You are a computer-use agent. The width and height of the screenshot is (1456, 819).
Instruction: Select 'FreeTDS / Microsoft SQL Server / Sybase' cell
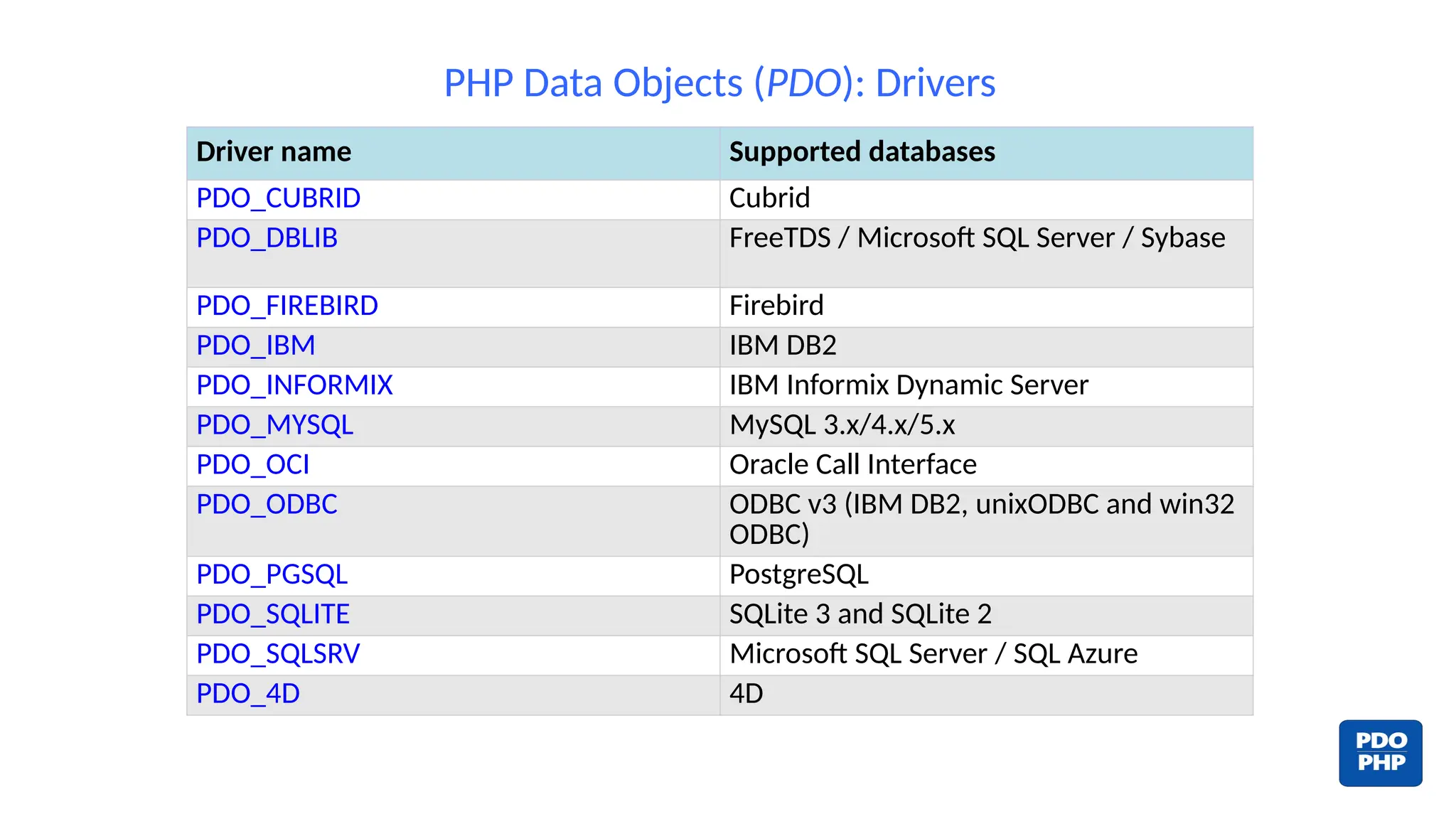tap(986, 253)
